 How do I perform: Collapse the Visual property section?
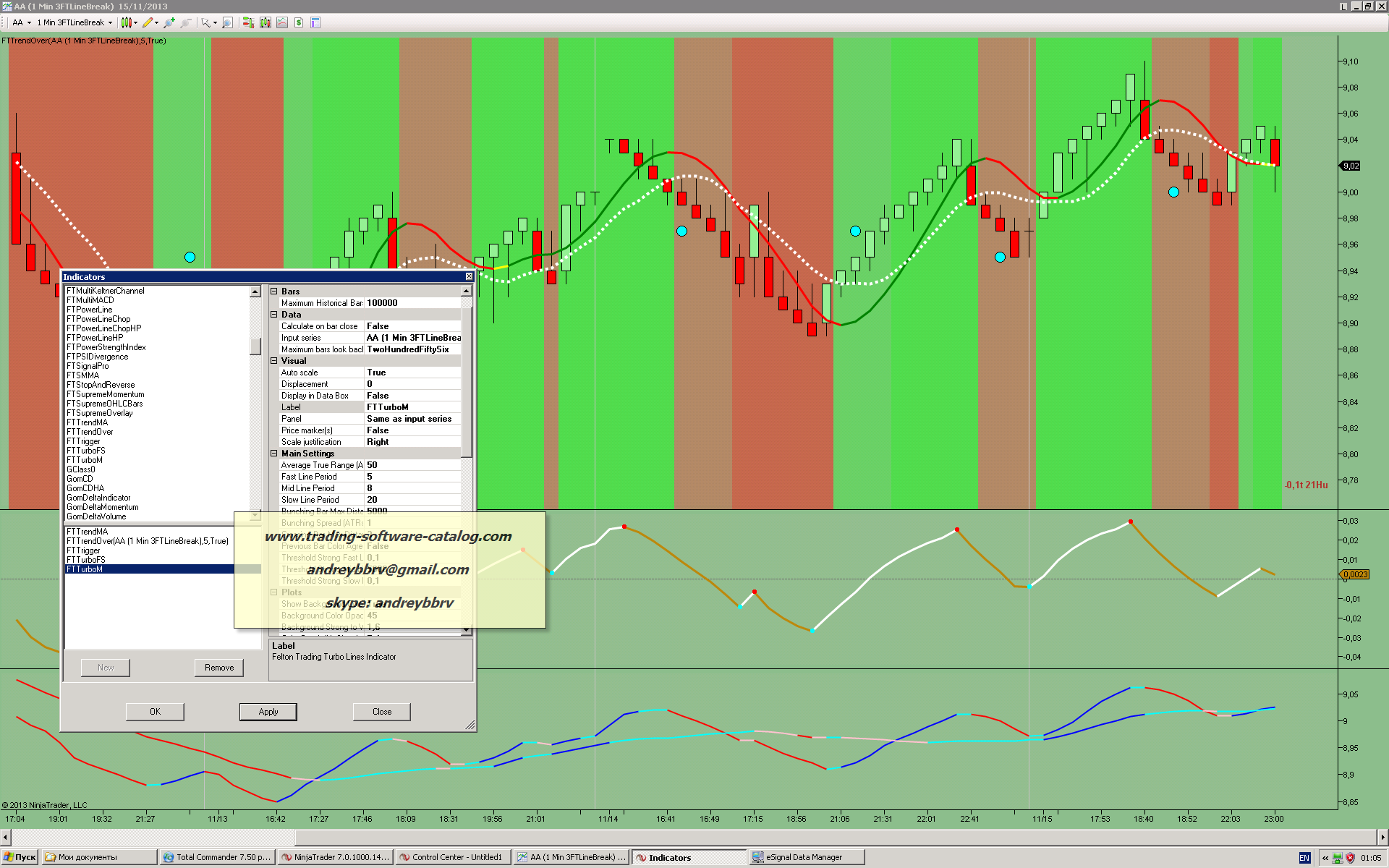[x=274, y=361]
